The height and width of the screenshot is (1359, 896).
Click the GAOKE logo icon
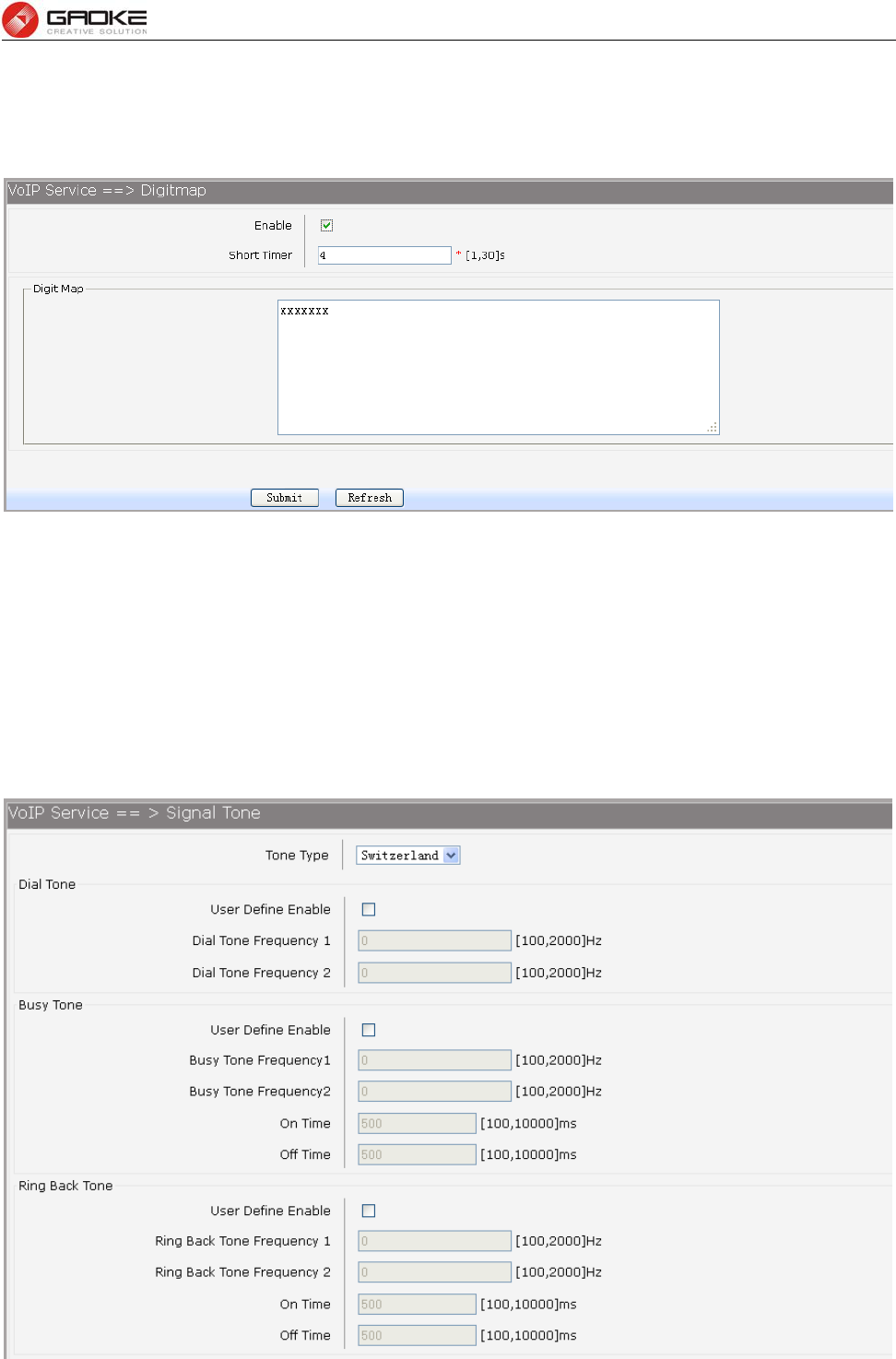20,19
